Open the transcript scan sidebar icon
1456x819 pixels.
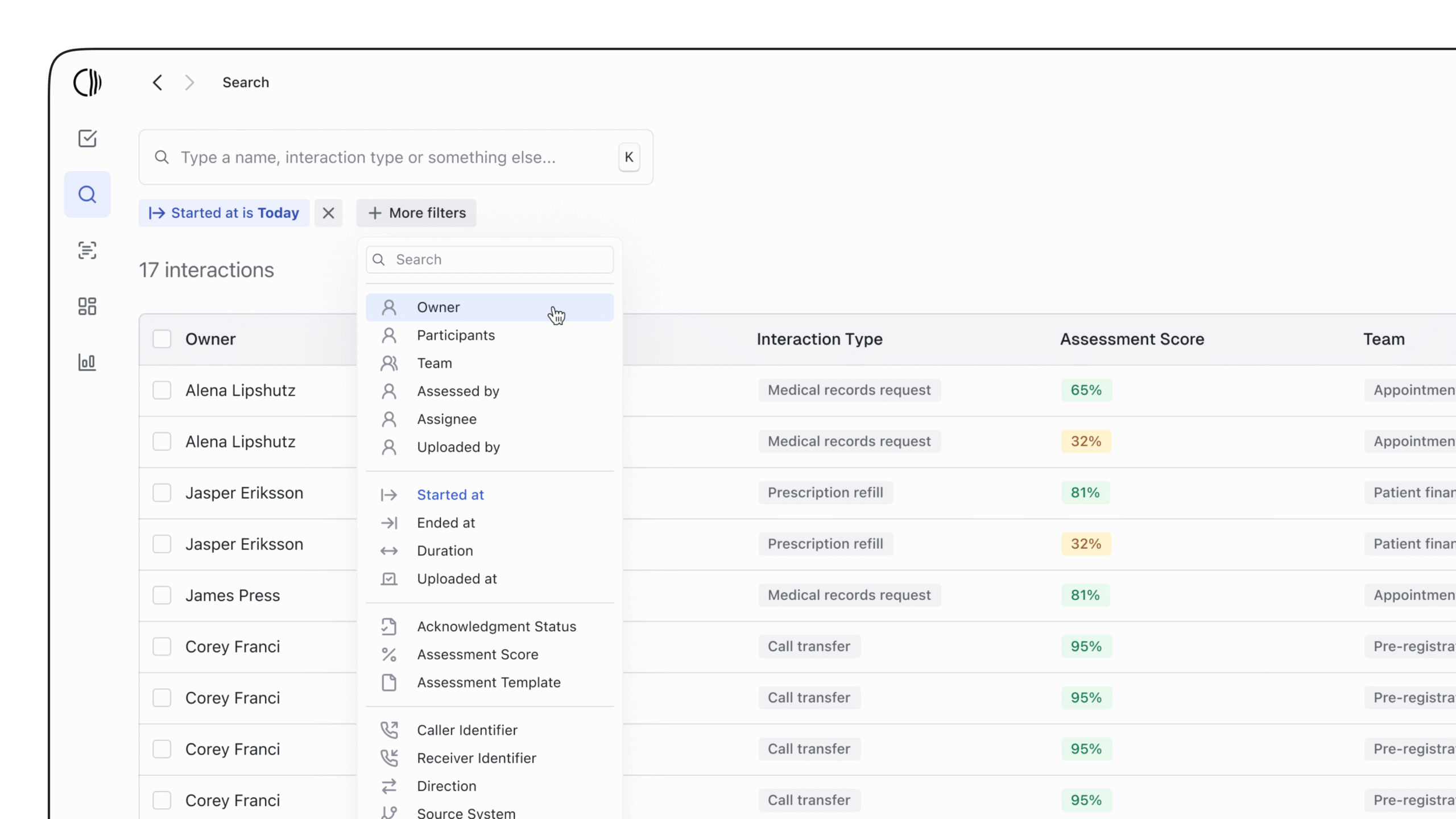(x=87, y=250)
